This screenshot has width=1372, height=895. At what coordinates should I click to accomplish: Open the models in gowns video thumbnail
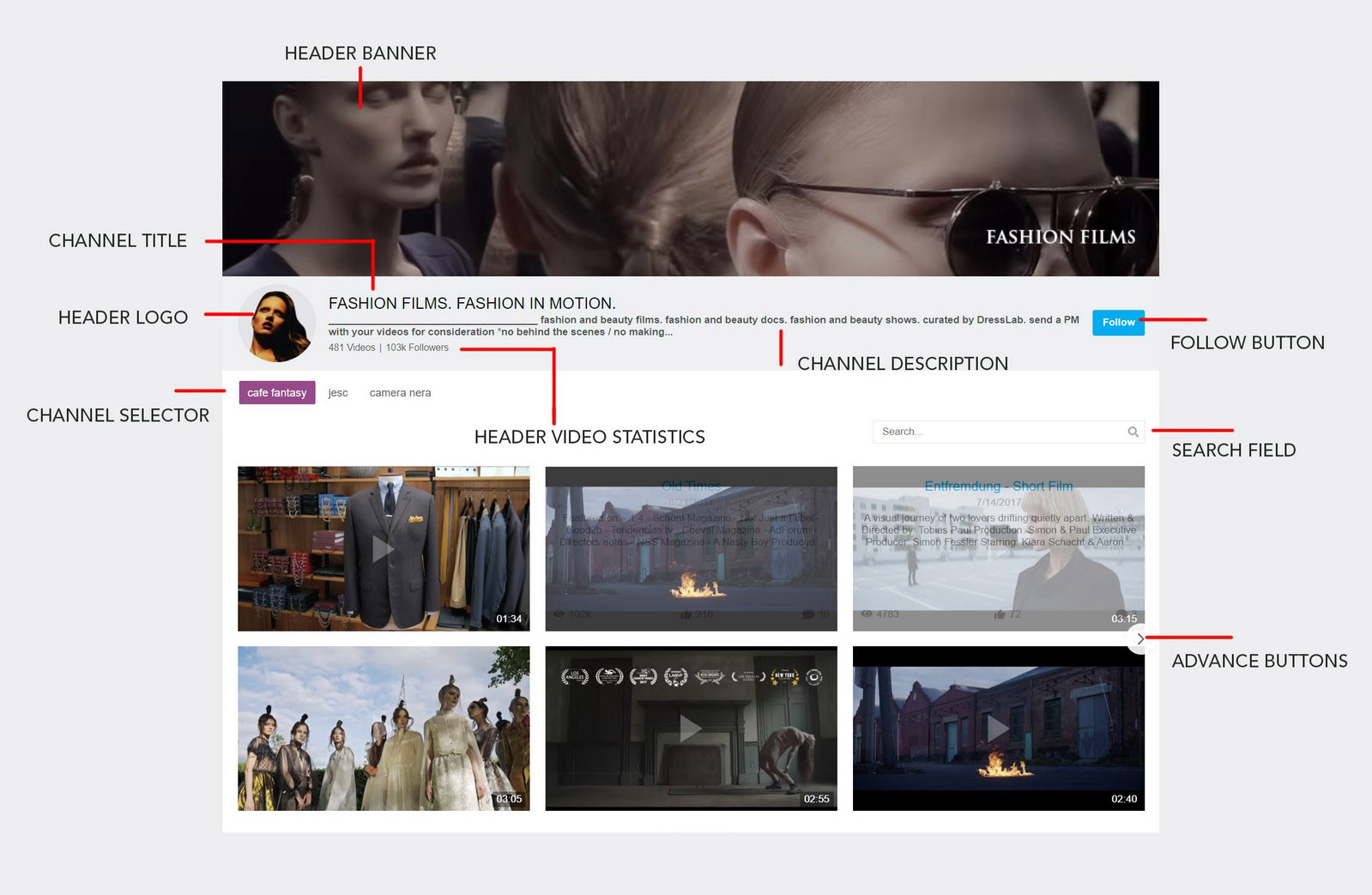(x=384, y=729)
